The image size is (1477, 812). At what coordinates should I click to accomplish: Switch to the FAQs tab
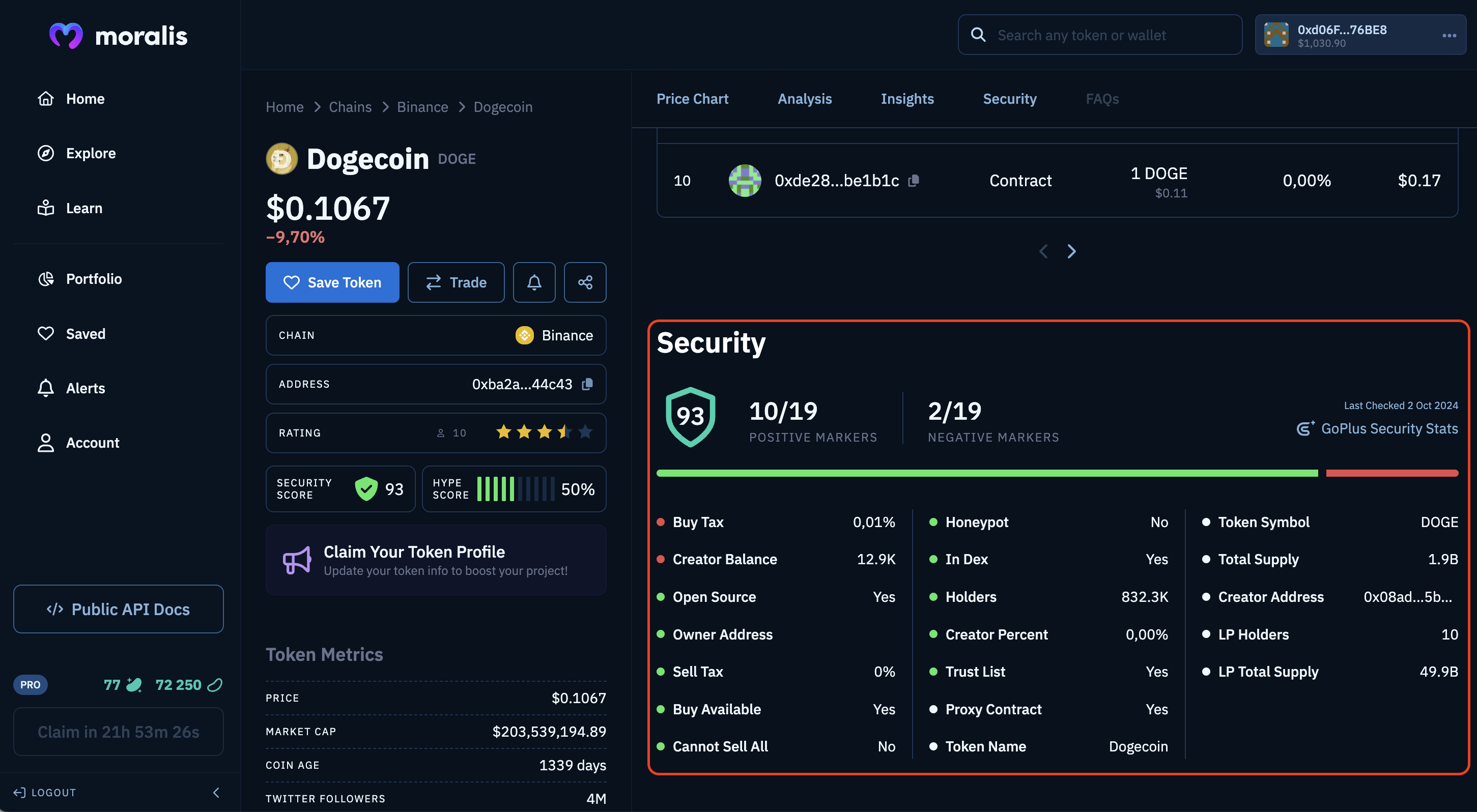[x=1102, y=99]
